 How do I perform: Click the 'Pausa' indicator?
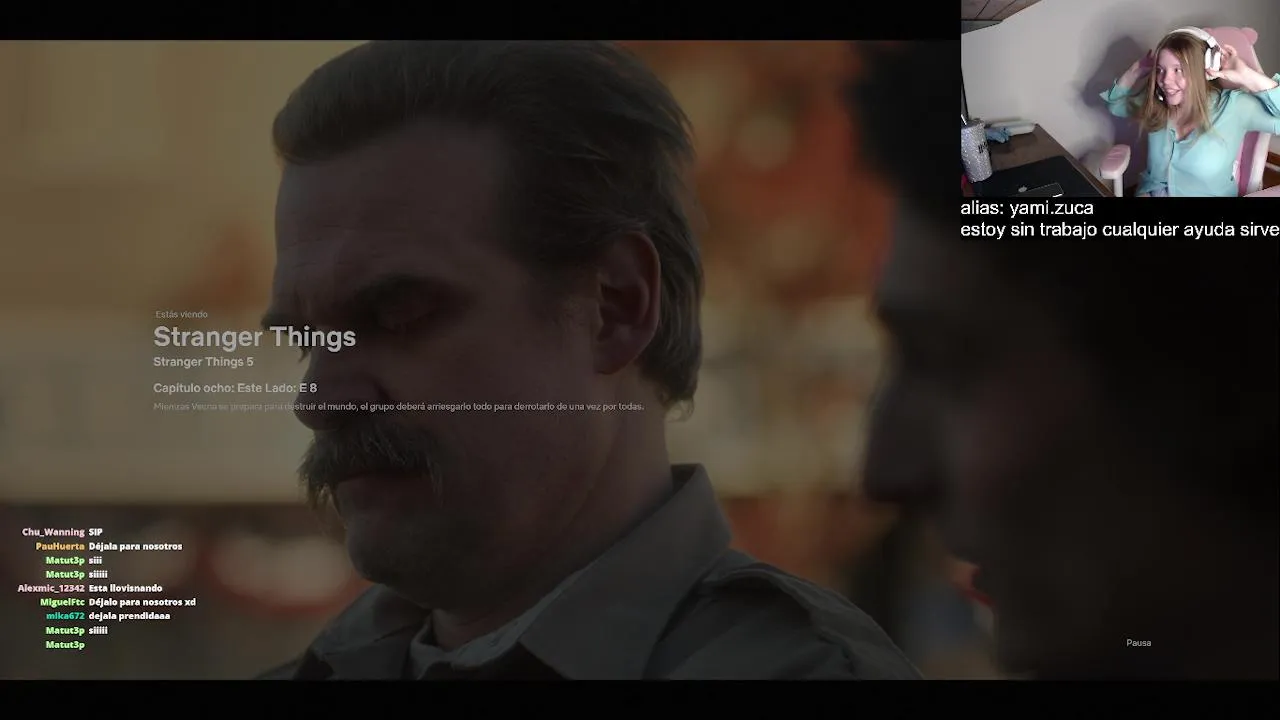click(x=1138, y=643)
